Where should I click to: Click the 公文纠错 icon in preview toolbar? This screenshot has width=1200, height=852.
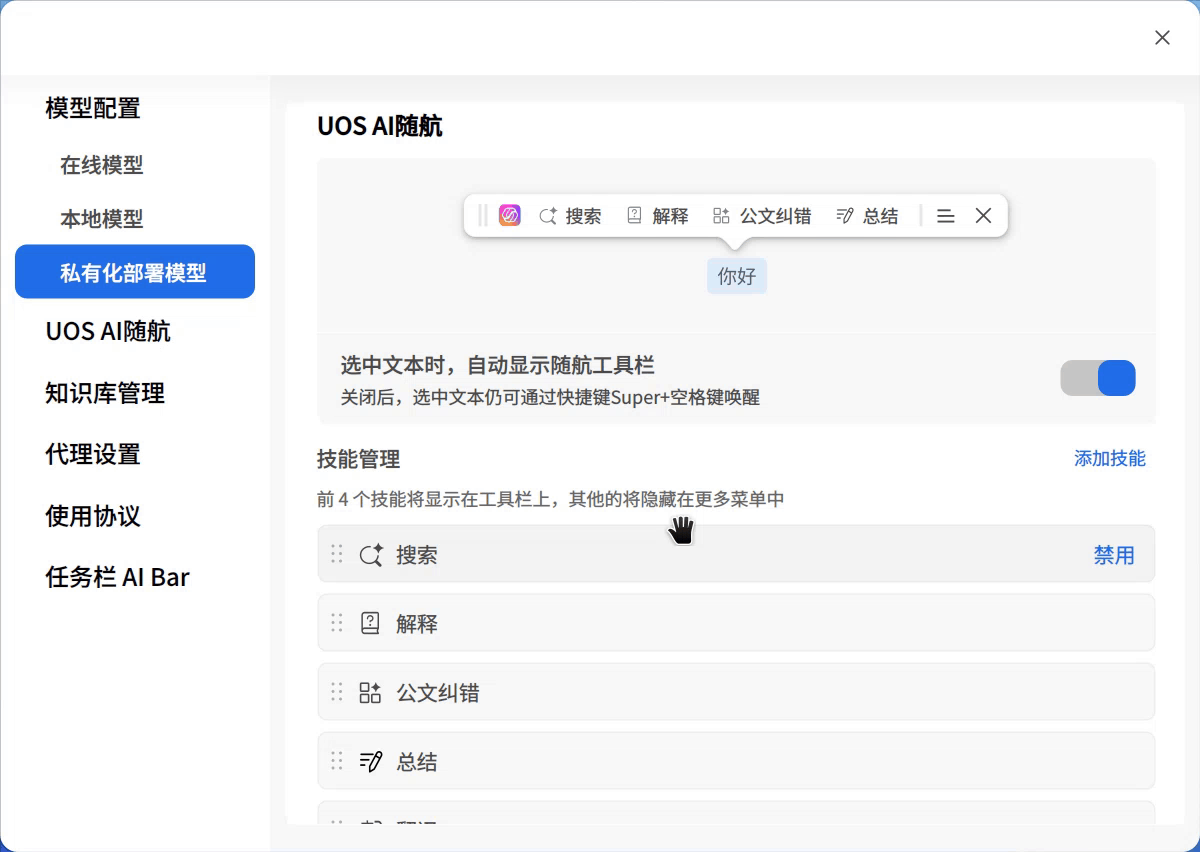[x=721, y=216]
